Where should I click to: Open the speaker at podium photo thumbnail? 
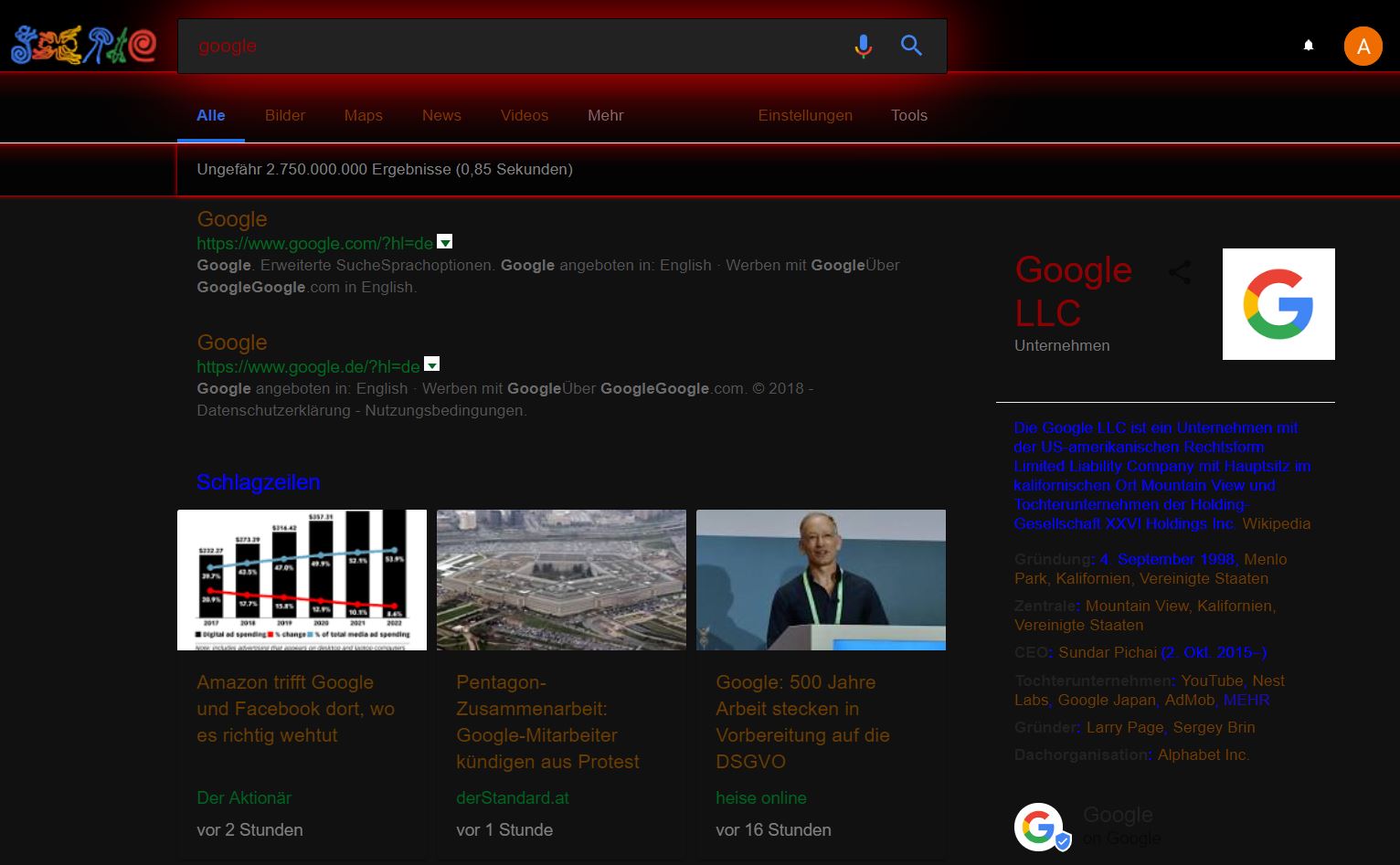(821, 580)
